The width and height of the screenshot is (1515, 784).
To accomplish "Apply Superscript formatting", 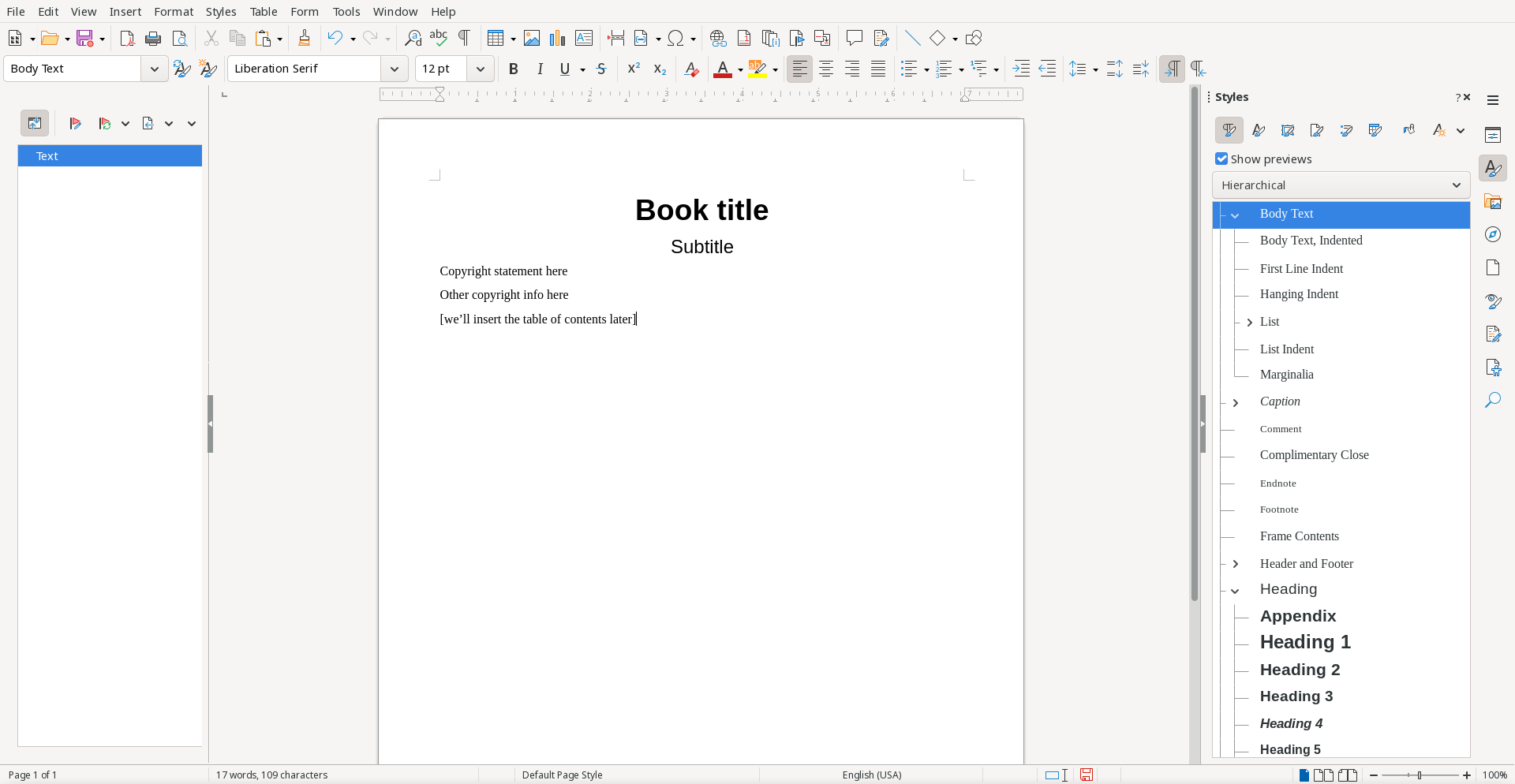I will (x=634, y=69).
